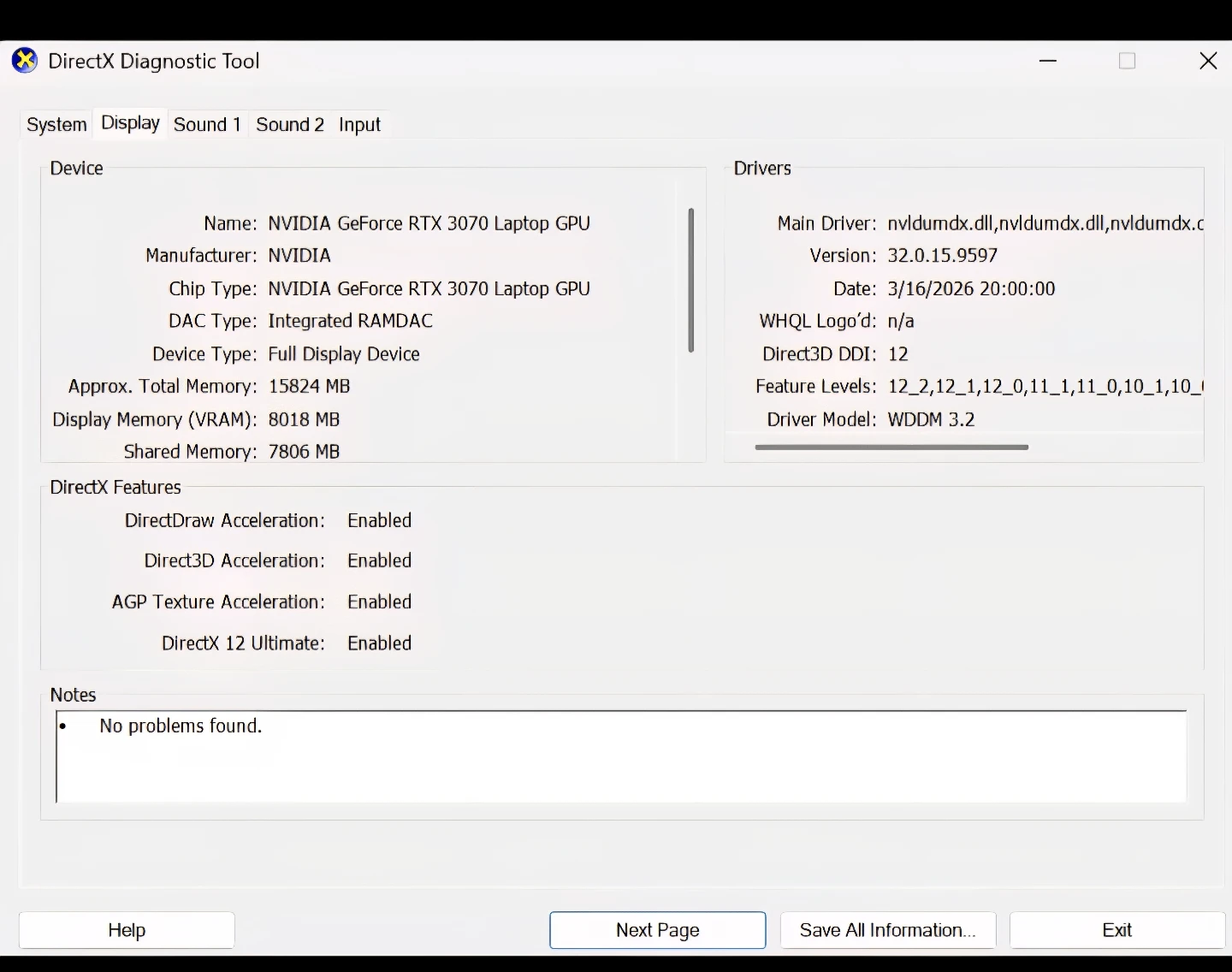The width and height of the screenshot is (1232, 972).
Task: Select driver date '3/16/2026 20:00:00'
Action: pyautogui.click(x=972, y=289)
